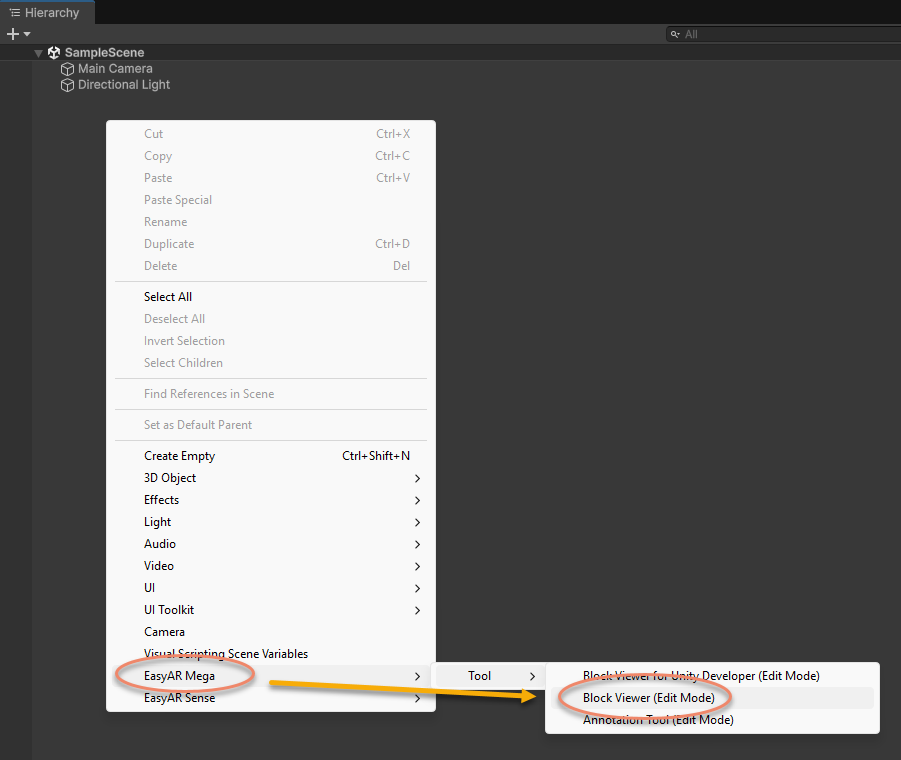The width and height of the screenshot is (901, 760).
Task: Click Duplicate in the context menu
Action: tap(169, 243)
